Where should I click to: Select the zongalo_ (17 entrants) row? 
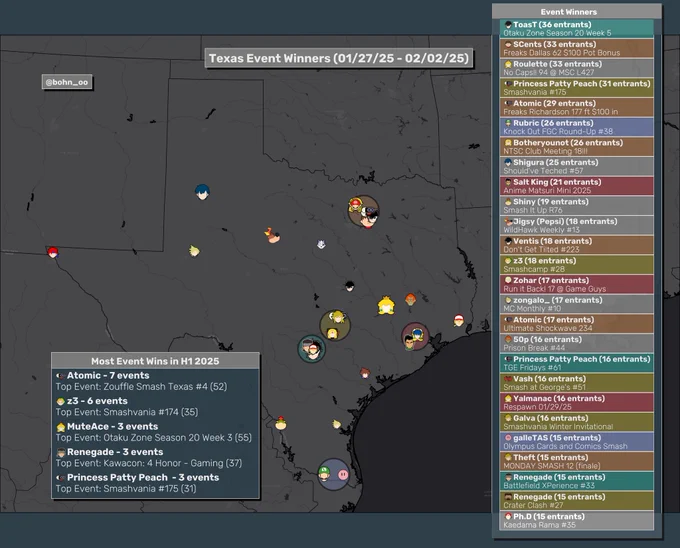click(577, 304)
